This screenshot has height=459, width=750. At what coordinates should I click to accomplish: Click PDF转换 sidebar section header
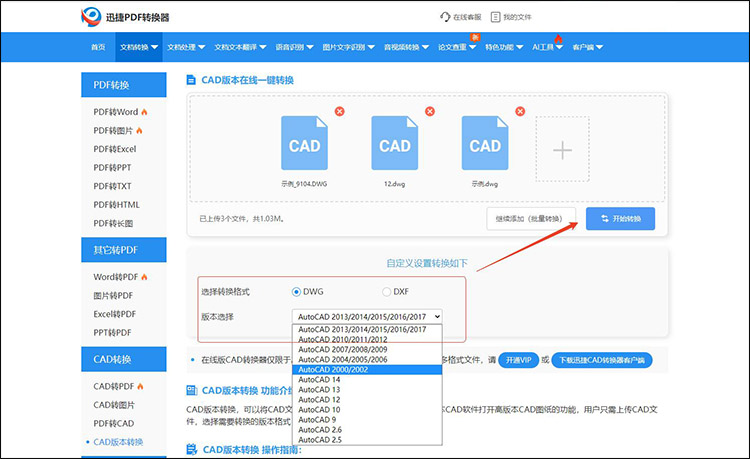pos(124,85)
